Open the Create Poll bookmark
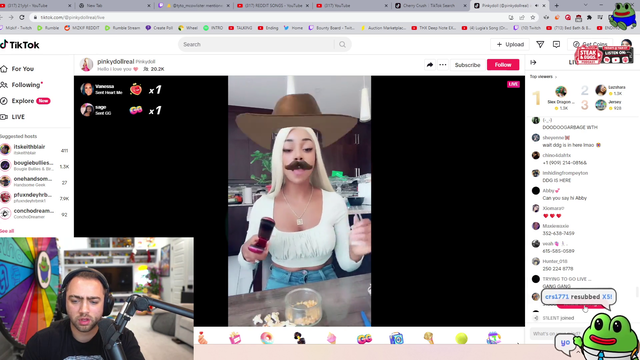The height and width of the screenshot is (360, 640). (159, 28)
